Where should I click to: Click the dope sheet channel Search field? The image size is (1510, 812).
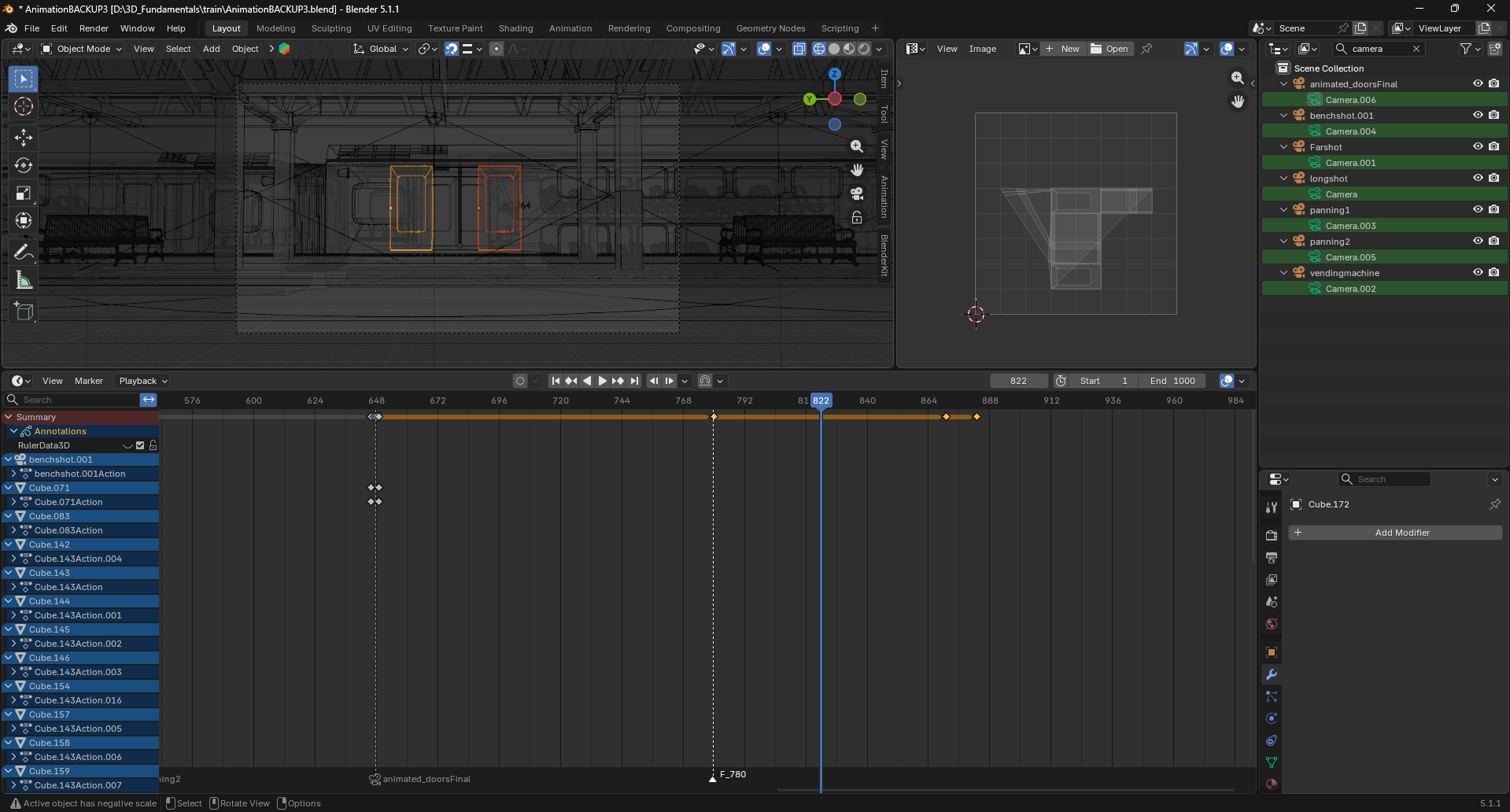click(72, 400)
